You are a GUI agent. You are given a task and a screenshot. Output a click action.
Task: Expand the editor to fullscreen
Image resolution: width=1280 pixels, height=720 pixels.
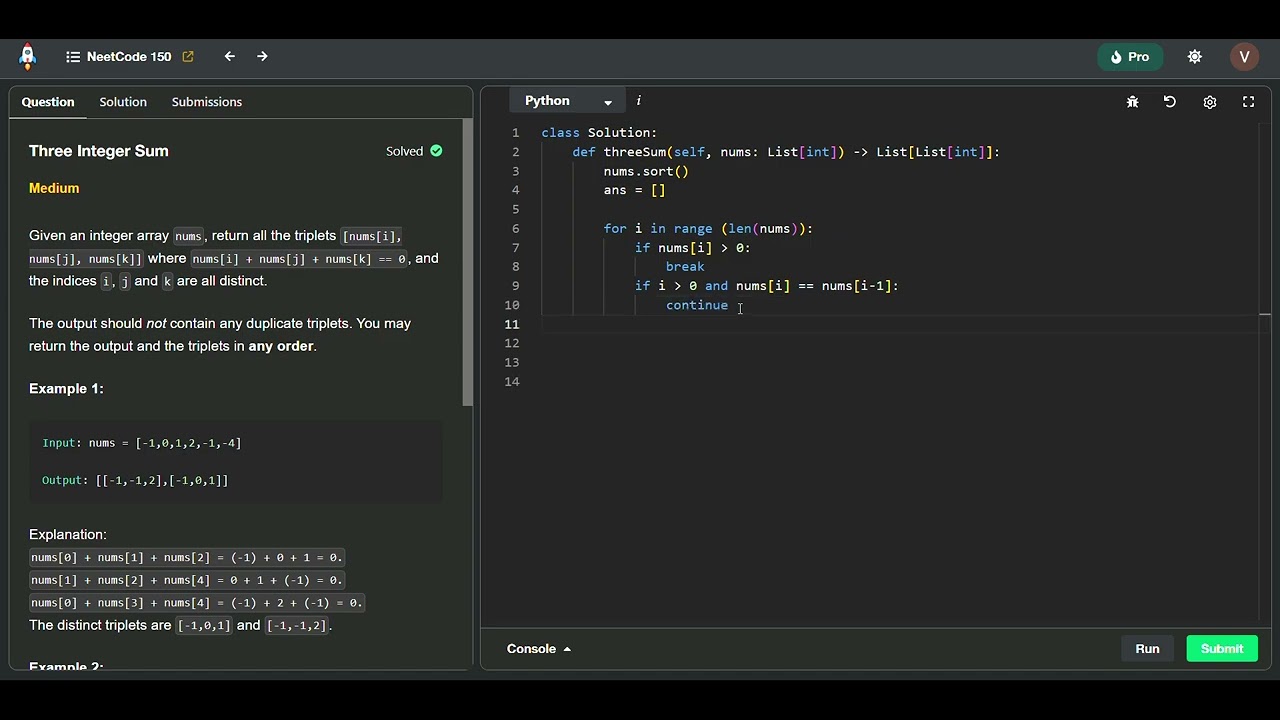[x=1248, y=102]
